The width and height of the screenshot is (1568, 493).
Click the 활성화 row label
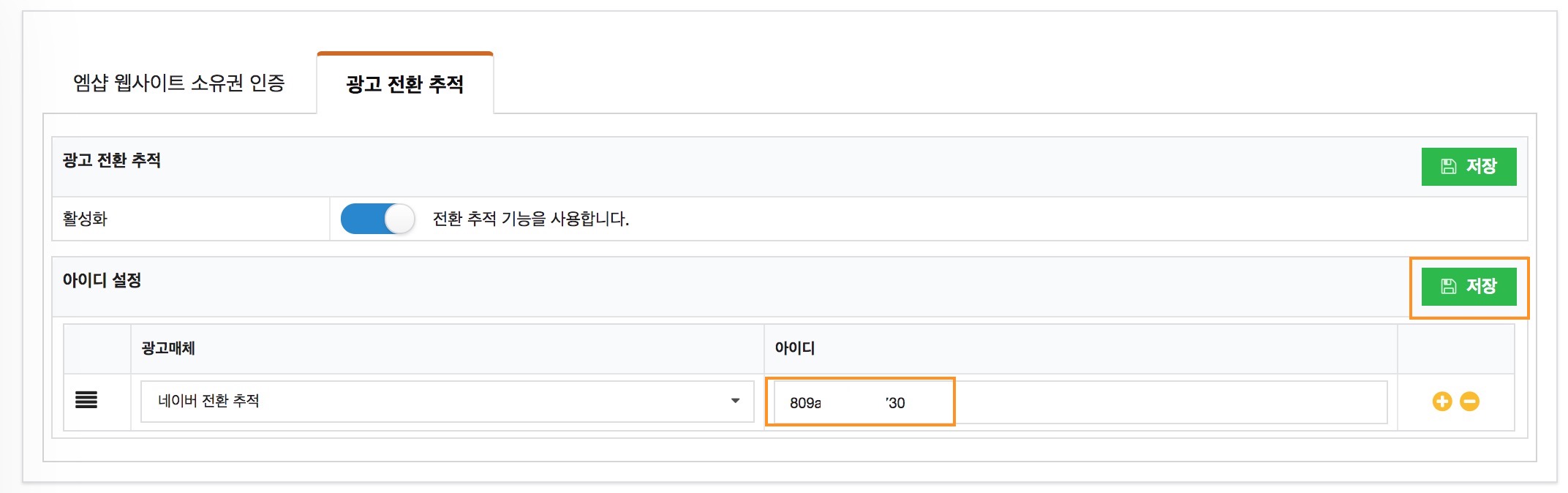tap(85, 219)
